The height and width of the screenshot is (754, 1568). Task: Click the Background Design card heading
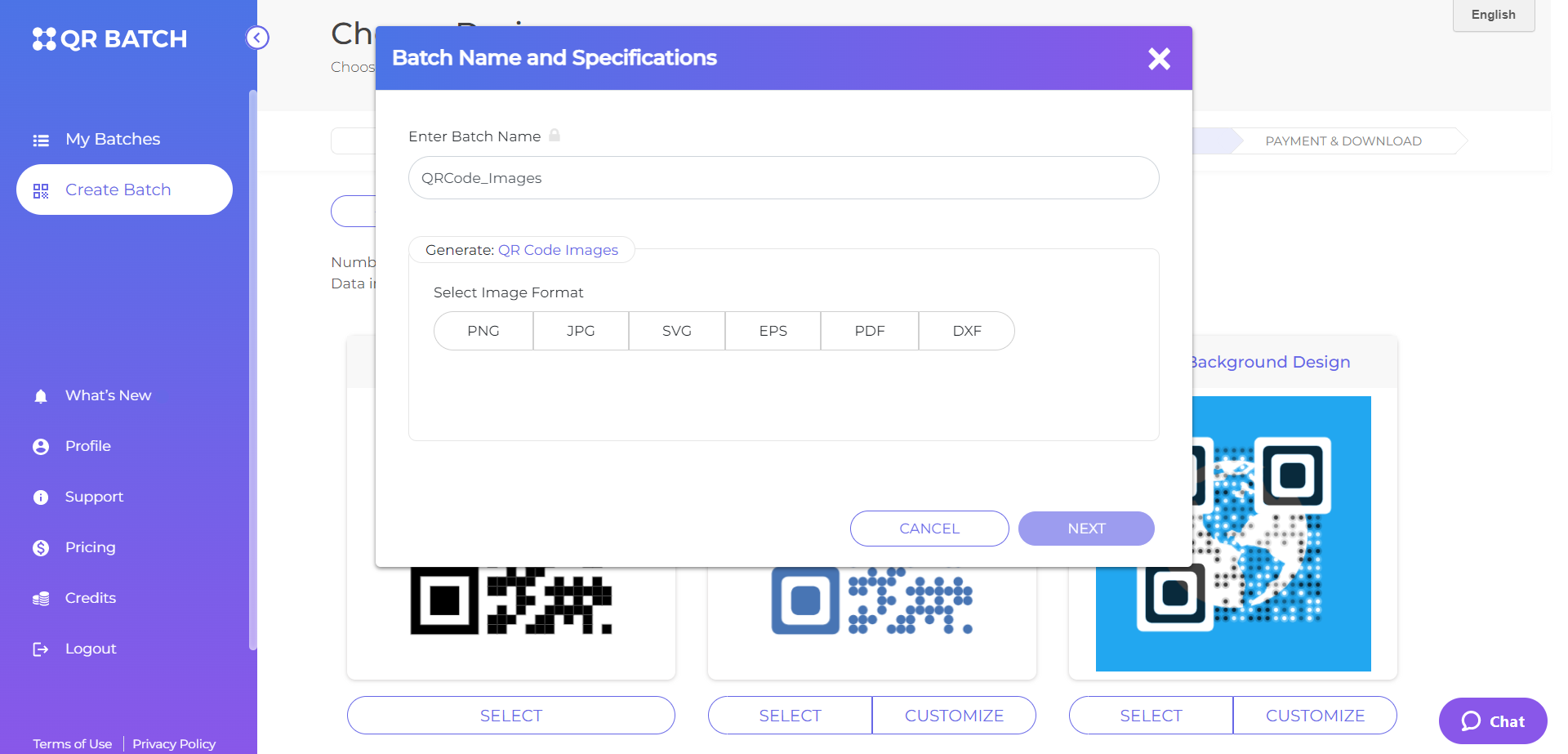(x=1272, y=362)
